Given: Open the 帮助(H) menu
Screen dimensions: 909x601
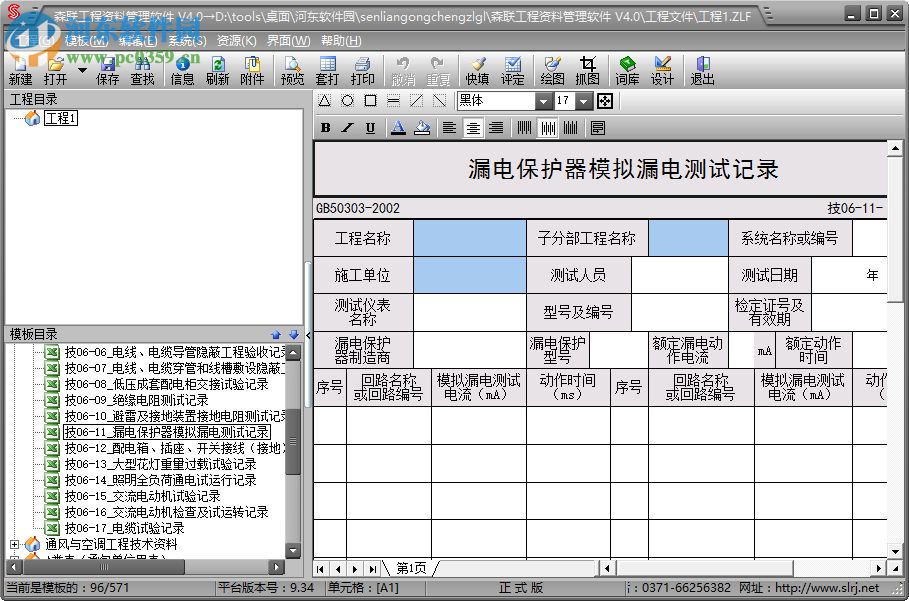Looking at the screenshot, I should coord(340,40).
